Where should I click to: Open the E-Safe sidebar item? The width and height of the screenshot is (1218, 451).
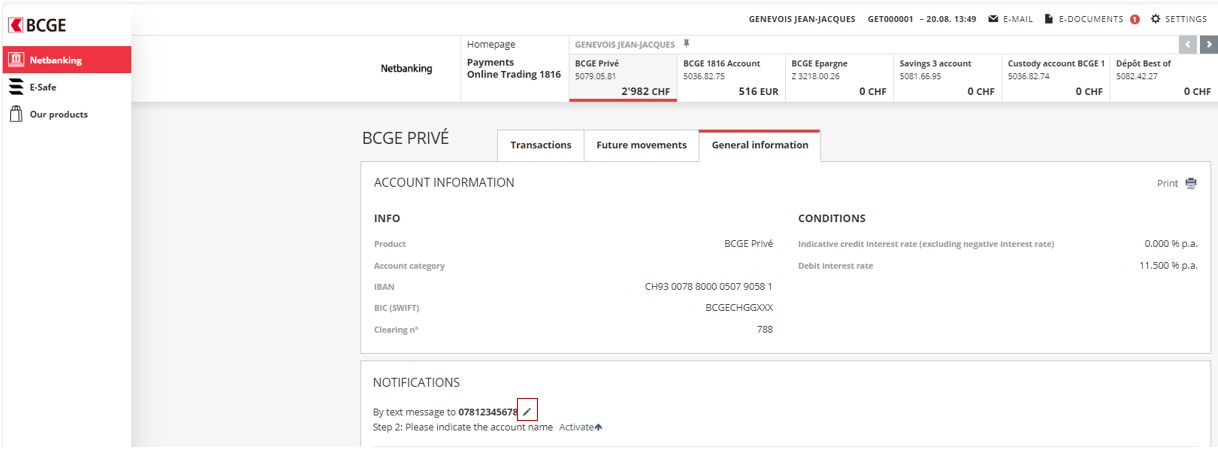[66, 87]
